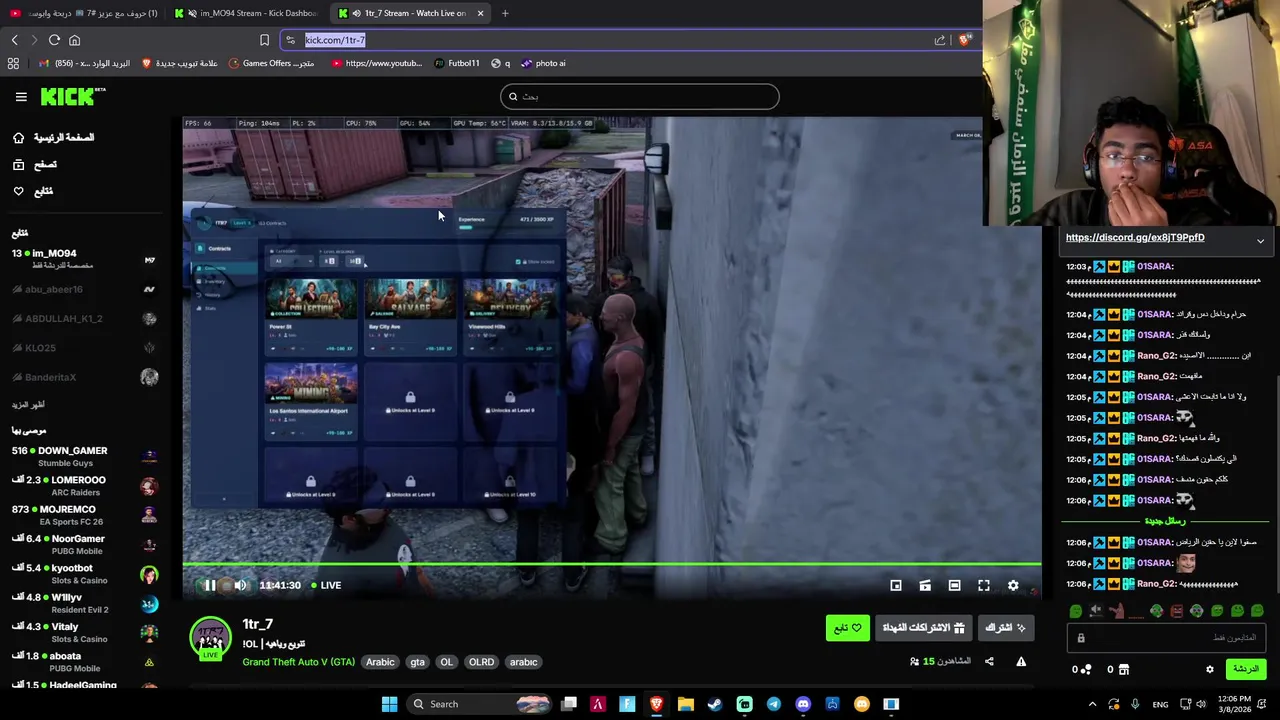1280x720 pixels.
Task: Open the gift subscriptions button
Action: 923,628
